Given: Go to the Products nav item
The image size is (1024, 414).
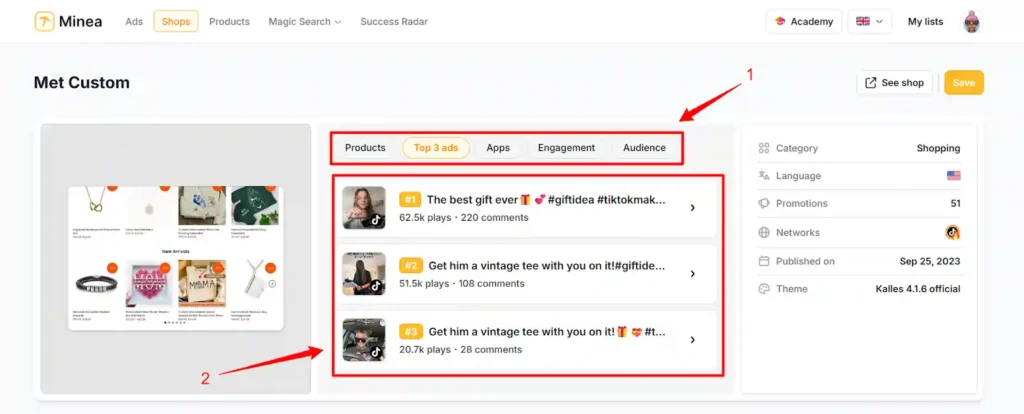Looking at the screenshot, I should [x=229, y=22].
